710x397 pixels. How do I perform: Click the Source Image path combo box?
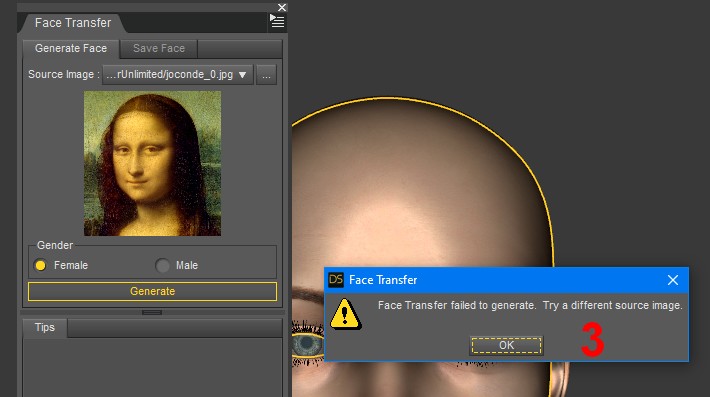[178, 75]
